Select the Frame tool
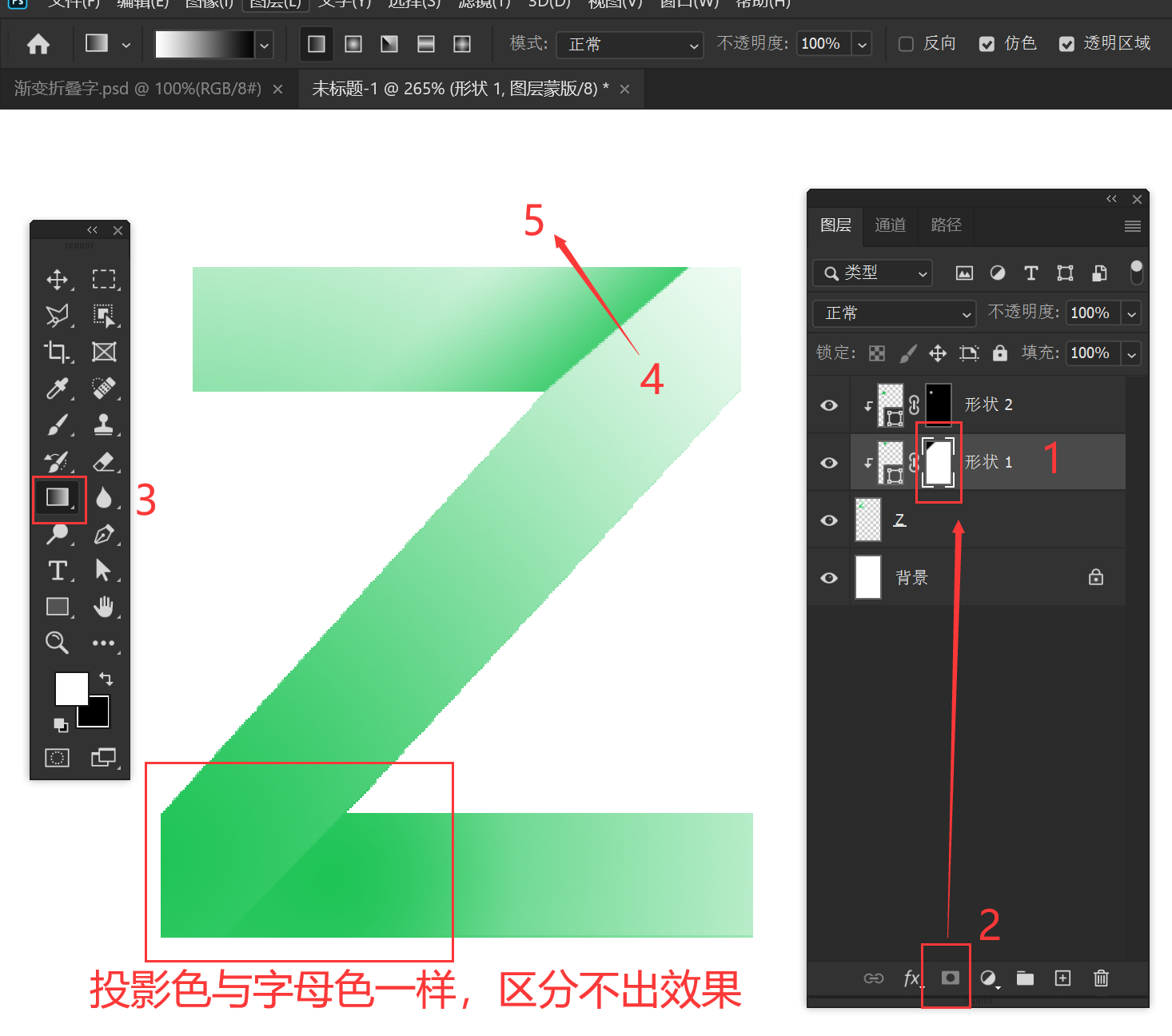Image resolution: width=1172 pixels, height=1036 pixels. [104, 352]
